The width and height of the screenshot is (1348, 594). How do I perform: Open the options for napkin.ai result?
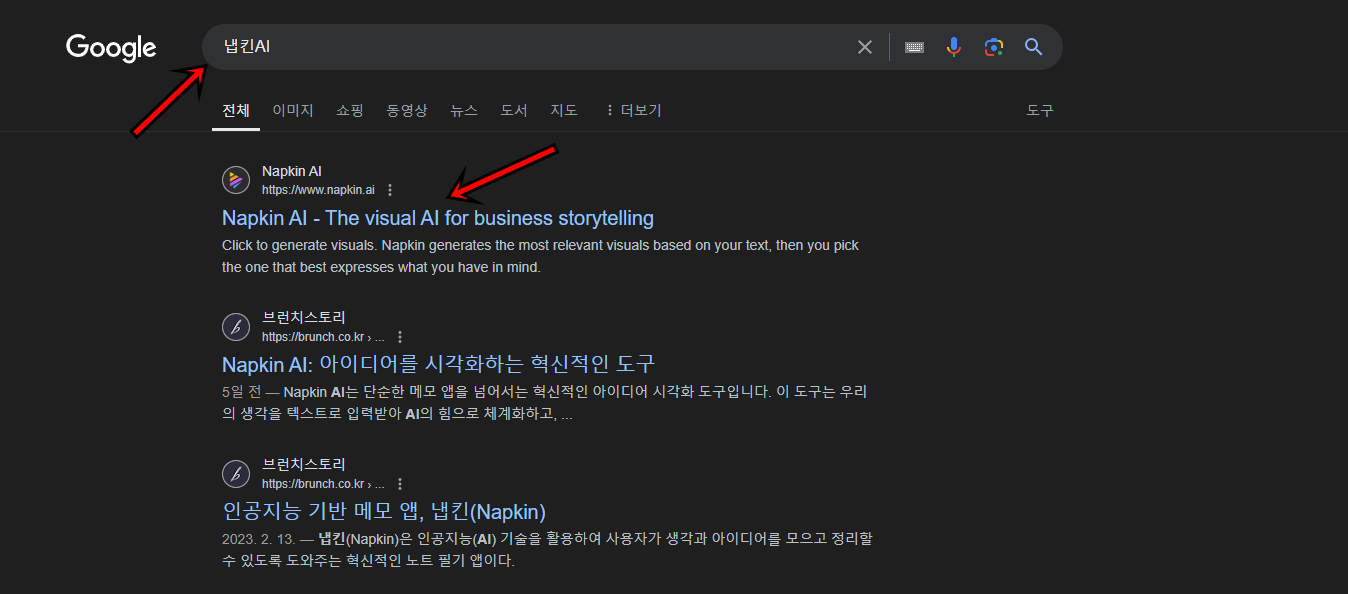pyautogui.click(x=390, y=190)
